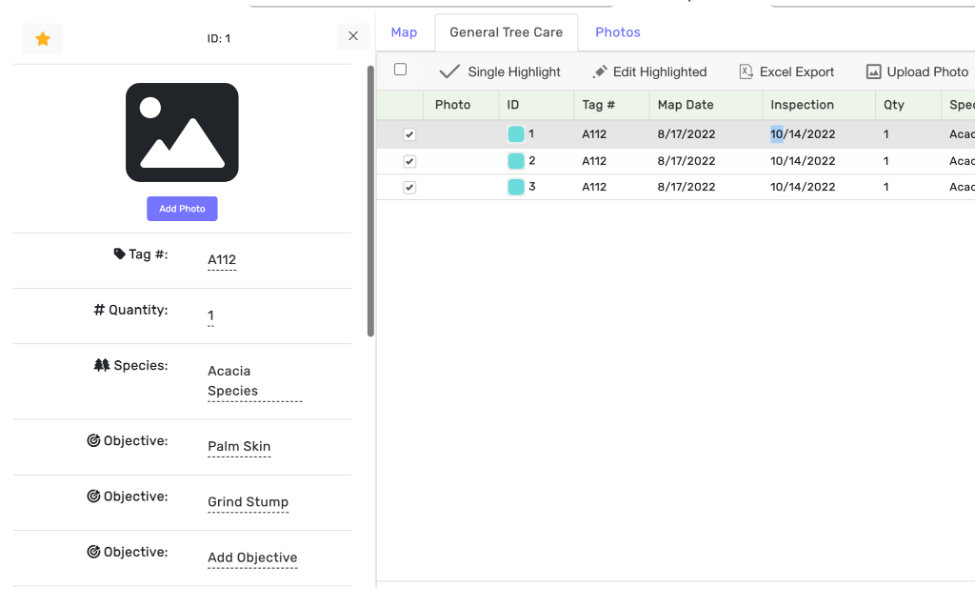Click Map Date 8/17/2022 in row 3
977x589 pixels.
pos(686,187)
